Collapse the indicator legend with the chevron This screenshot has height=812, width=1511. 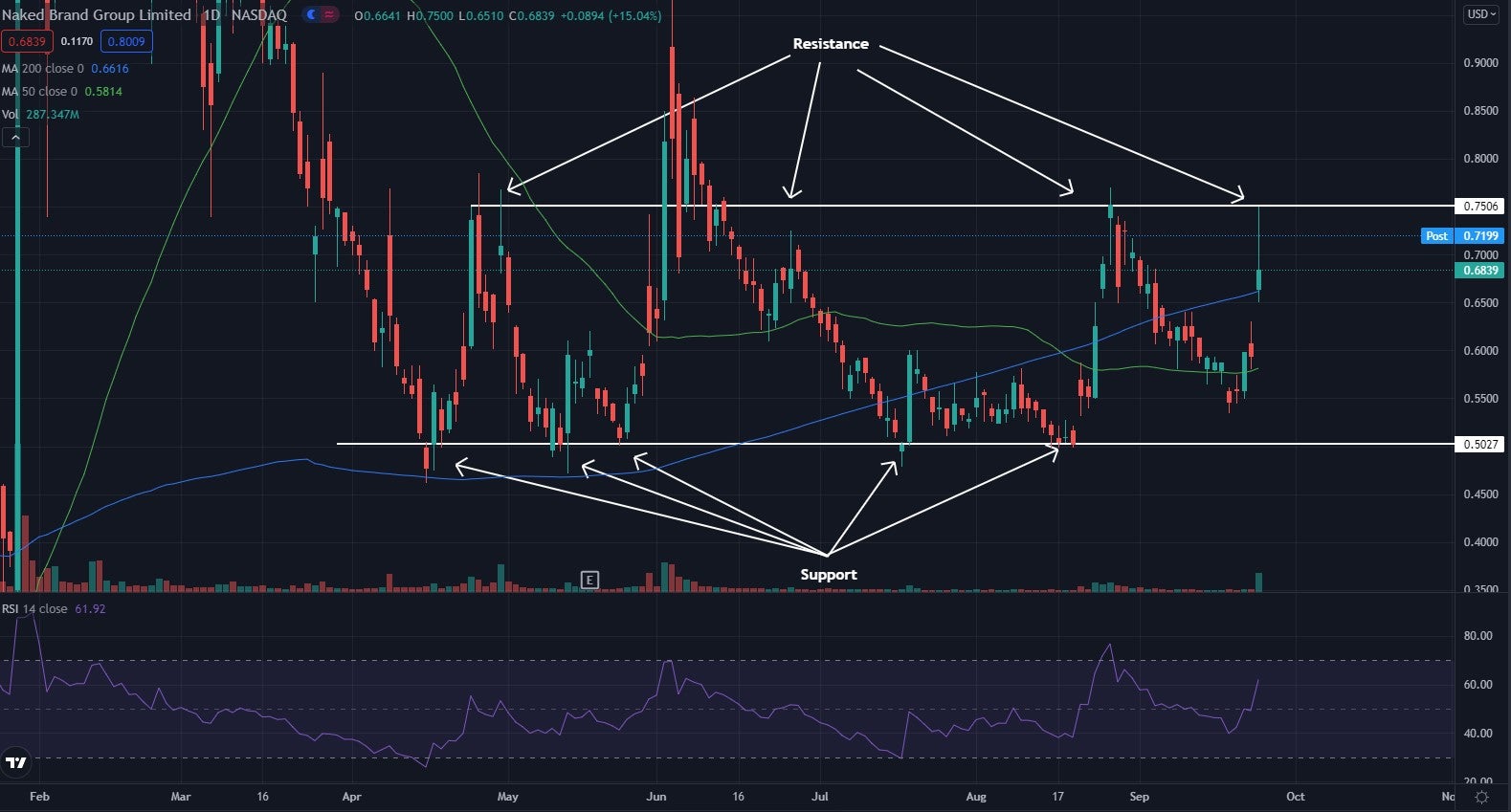point(15,138)
